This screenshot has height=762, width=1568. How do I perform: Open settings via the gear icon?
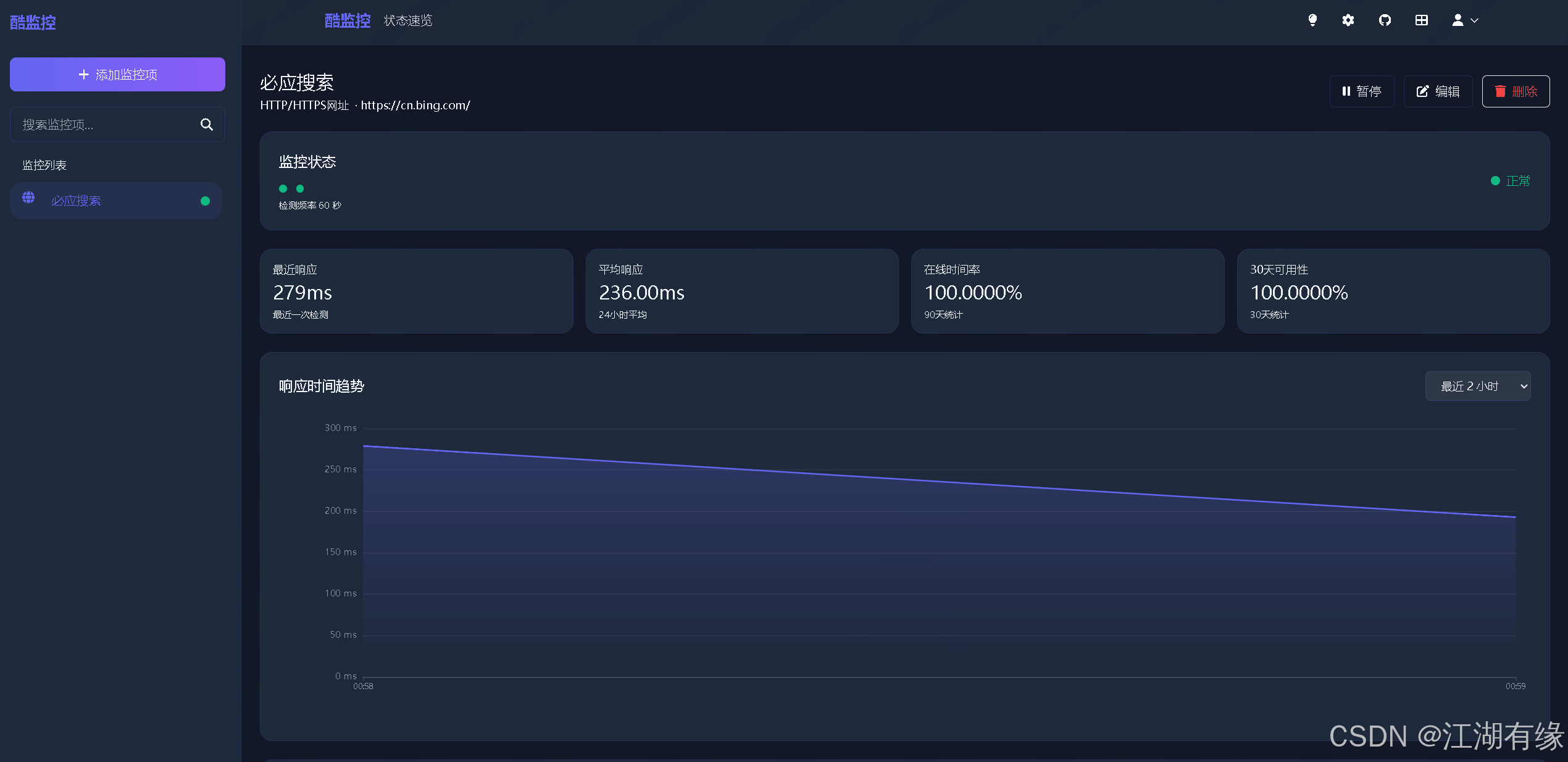pyautogui.click(x=1348, y=20)
